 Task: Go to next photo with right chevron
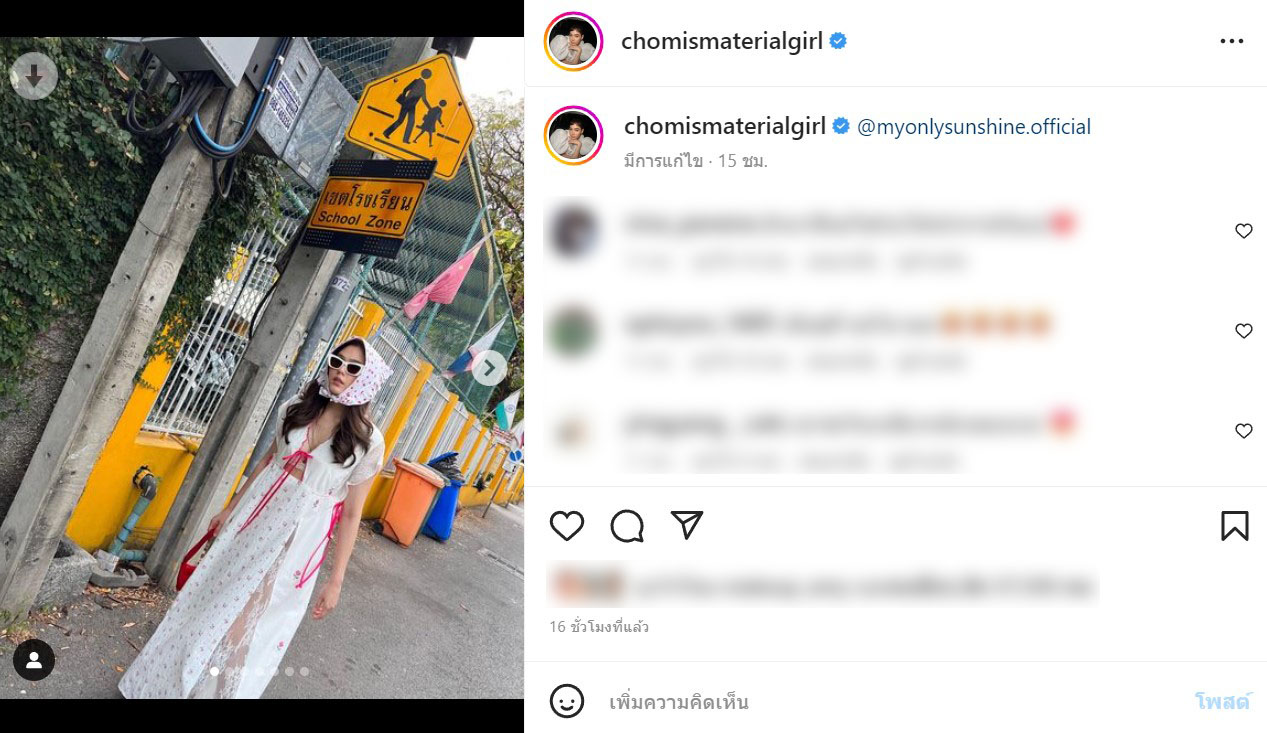click(x=489, y=368)
